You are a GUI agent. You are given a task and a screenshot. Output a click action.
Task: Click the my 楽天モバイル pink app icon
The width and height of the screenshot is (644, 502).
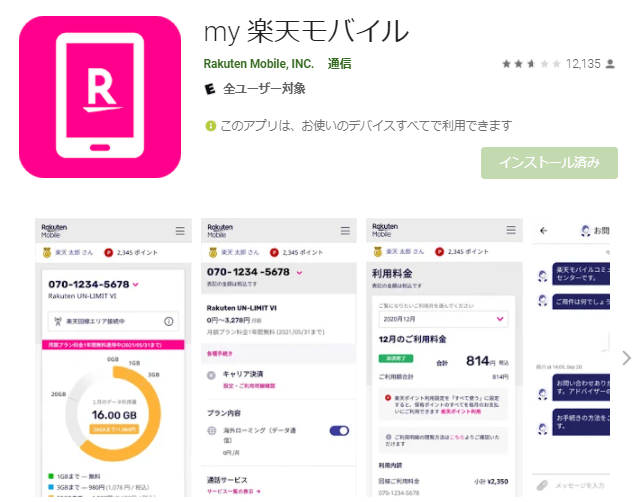(x=100, y=97)
